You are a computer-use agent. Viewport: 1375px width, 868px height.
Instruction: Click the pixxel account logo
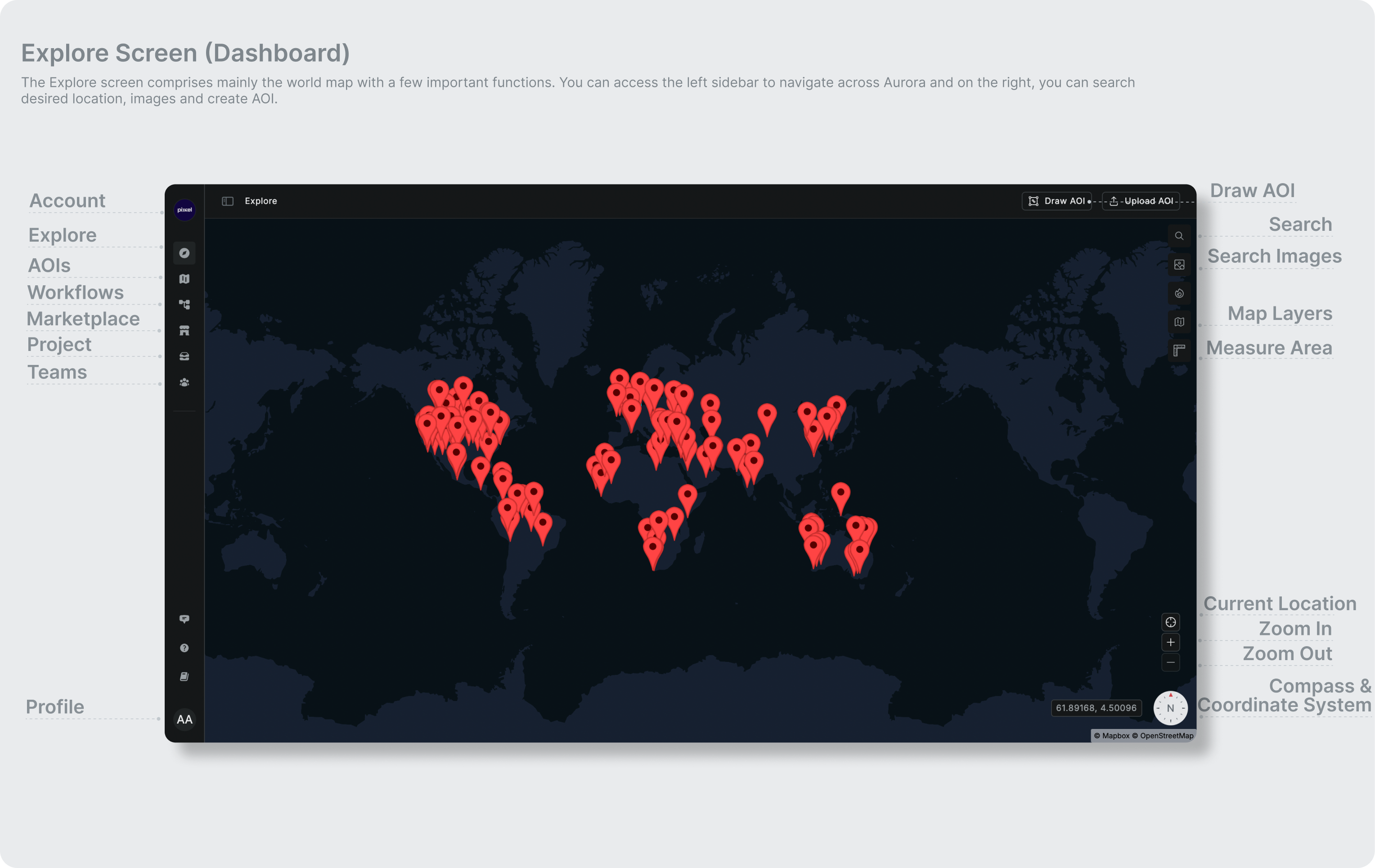184,210
